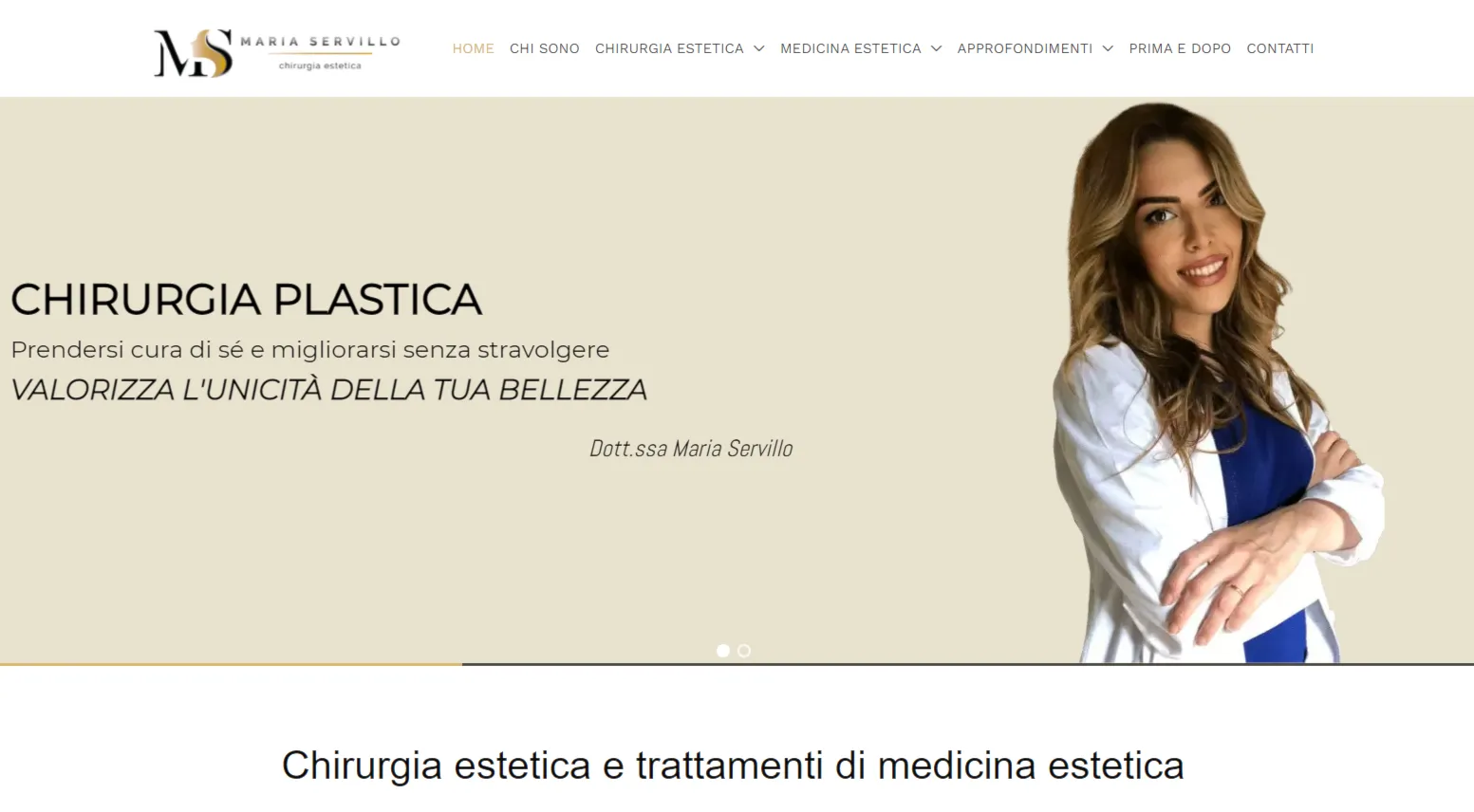Open the Approfondimenti menu
The height and width of the screenshot is (812, 1474).
point(1024,48)
